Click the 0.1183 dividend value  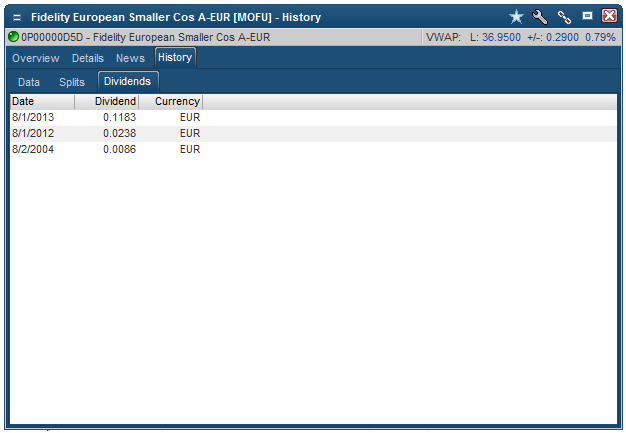pos(119,117)
